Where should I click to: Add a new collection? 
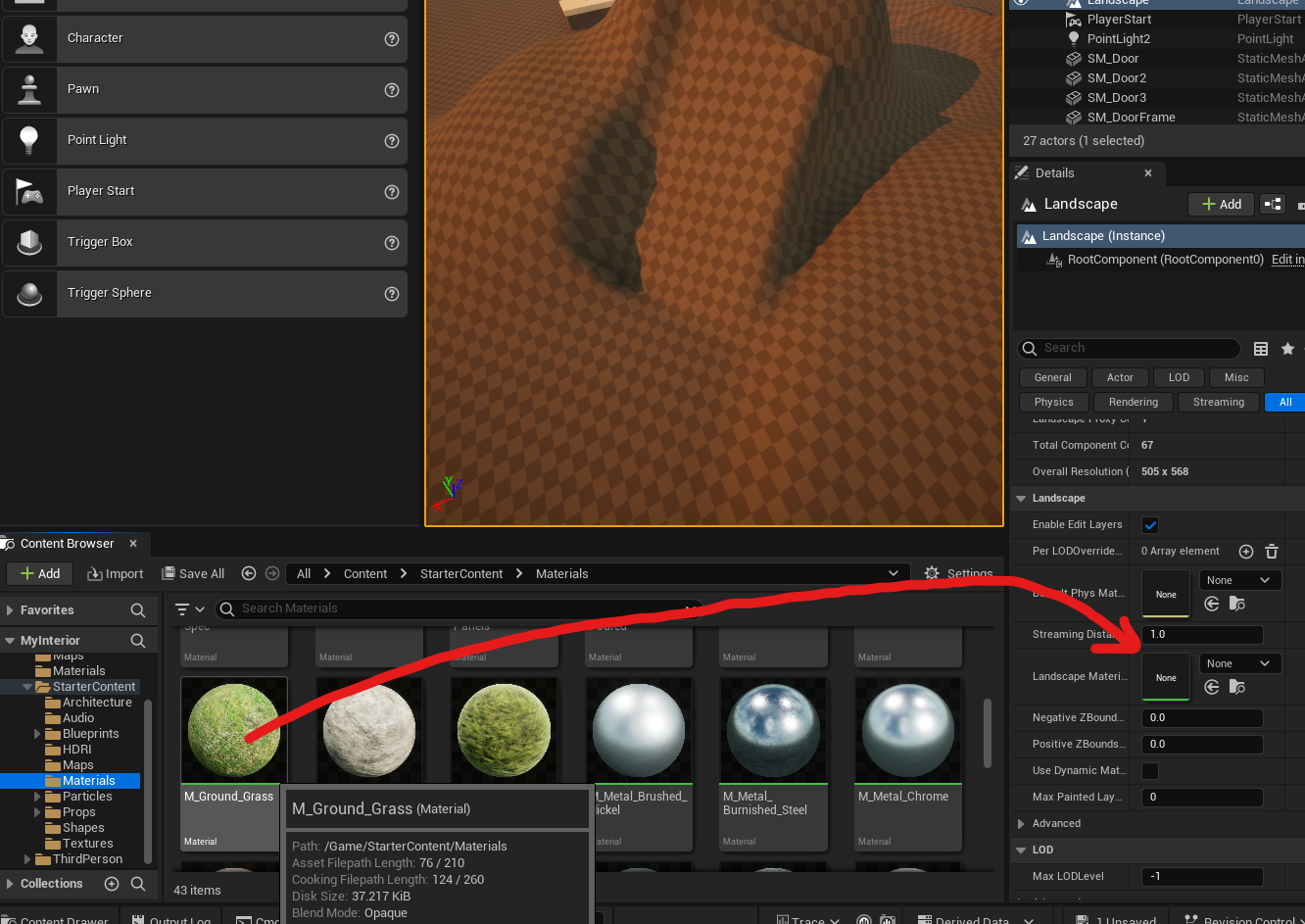[112, 884]
